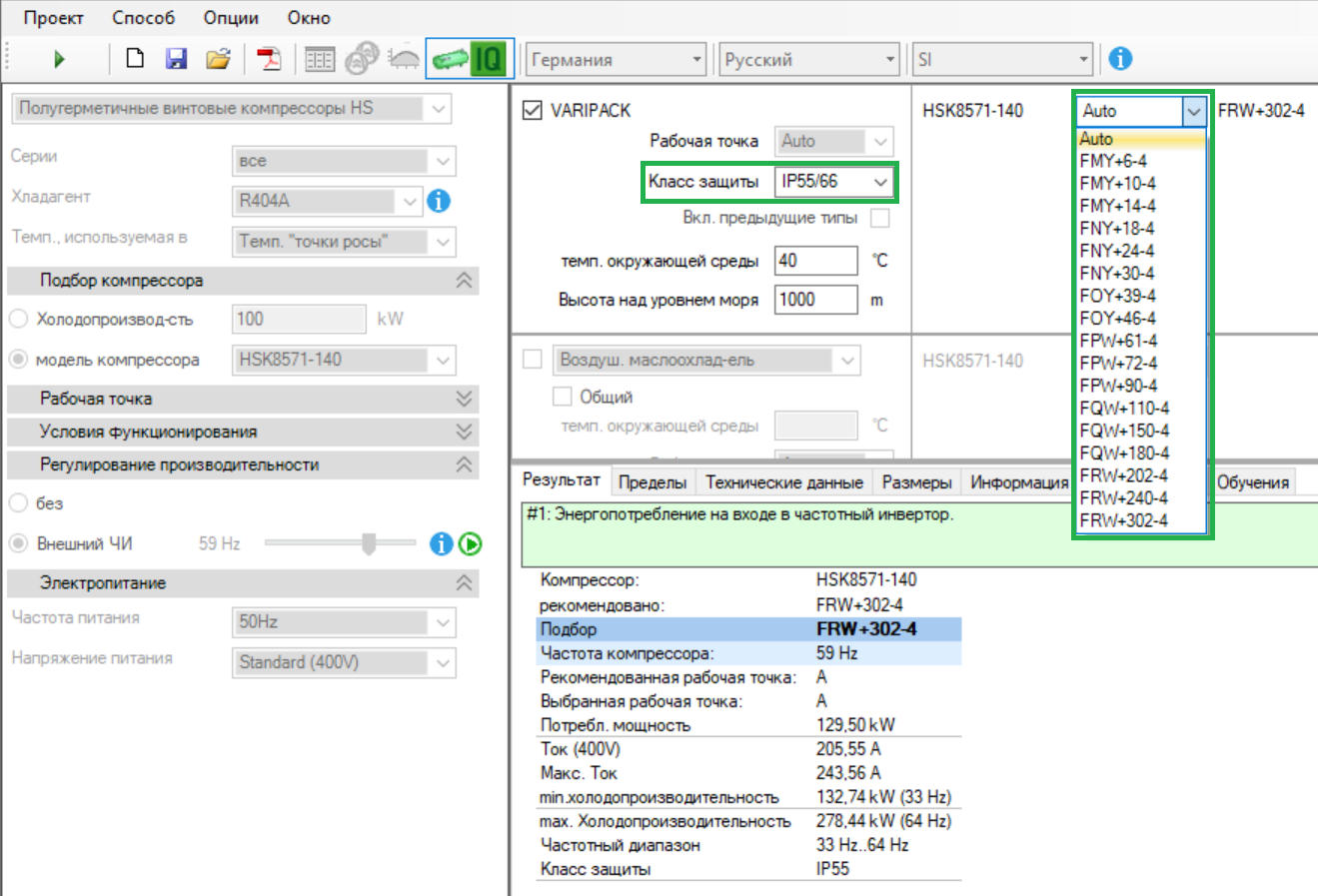Screen dimensions: 1318x896
Task: Expand the 'Рабочая точка' section
Action: tap(463, 400)
